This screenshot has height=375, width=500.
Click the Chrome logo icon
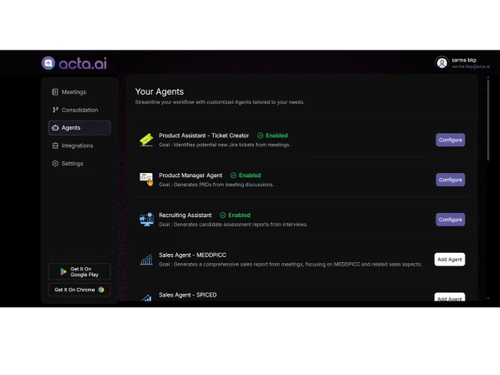101,290
